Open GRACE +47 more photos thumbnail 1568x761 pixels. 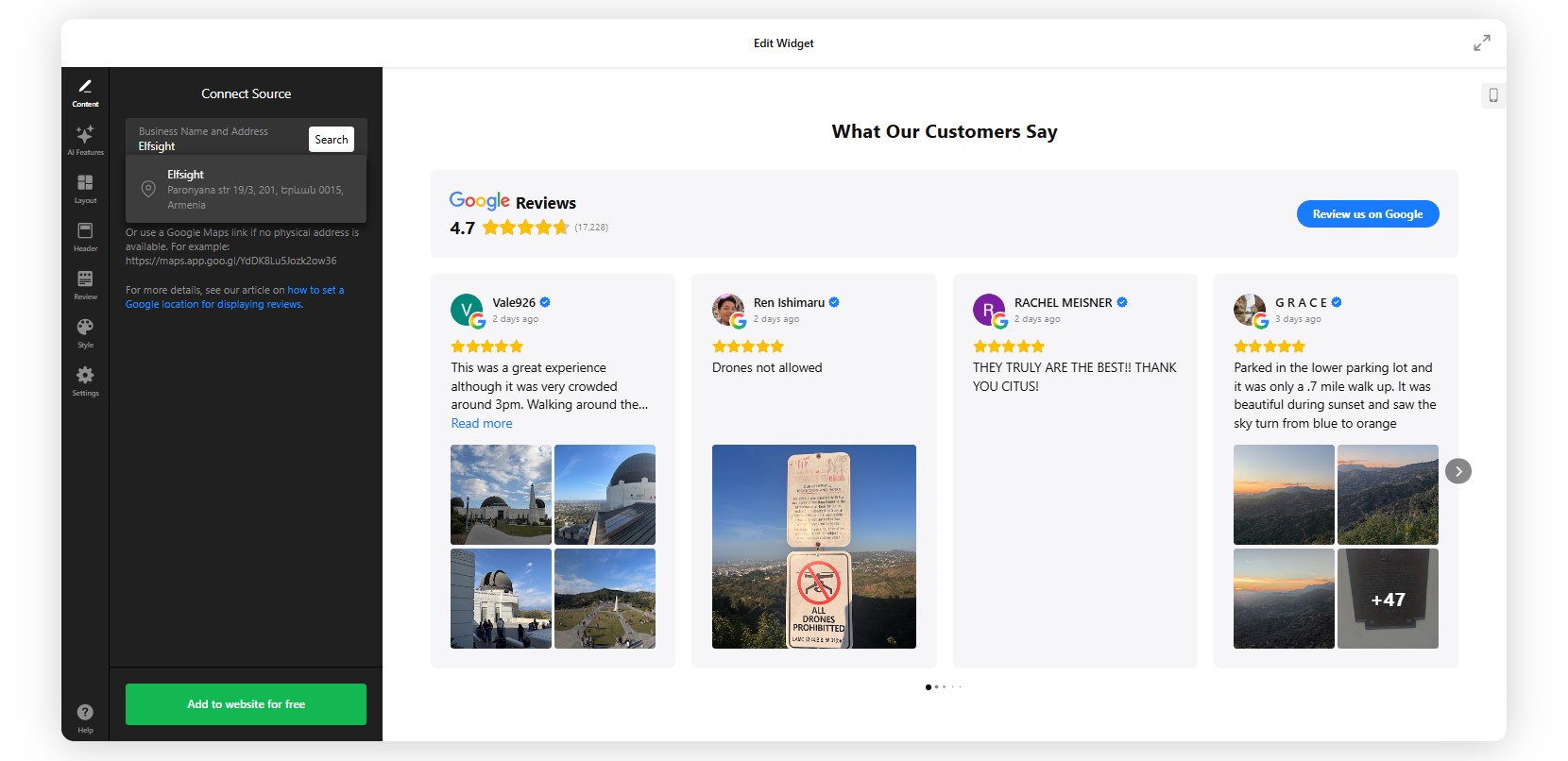pyautogui.click(x=1388, y=599)
